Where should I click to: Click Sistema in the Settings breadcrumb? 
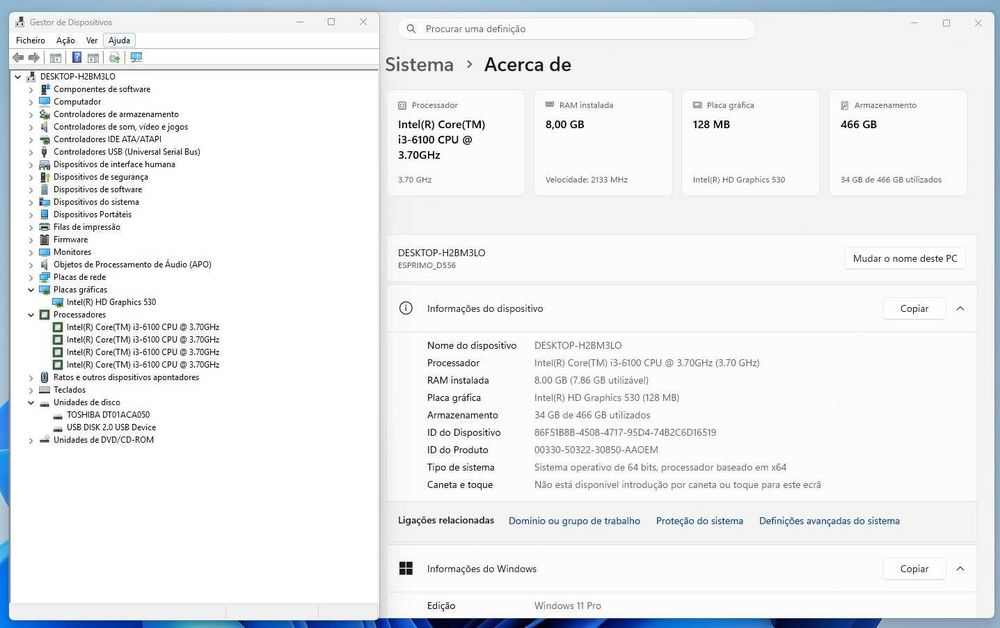point(420,64)
